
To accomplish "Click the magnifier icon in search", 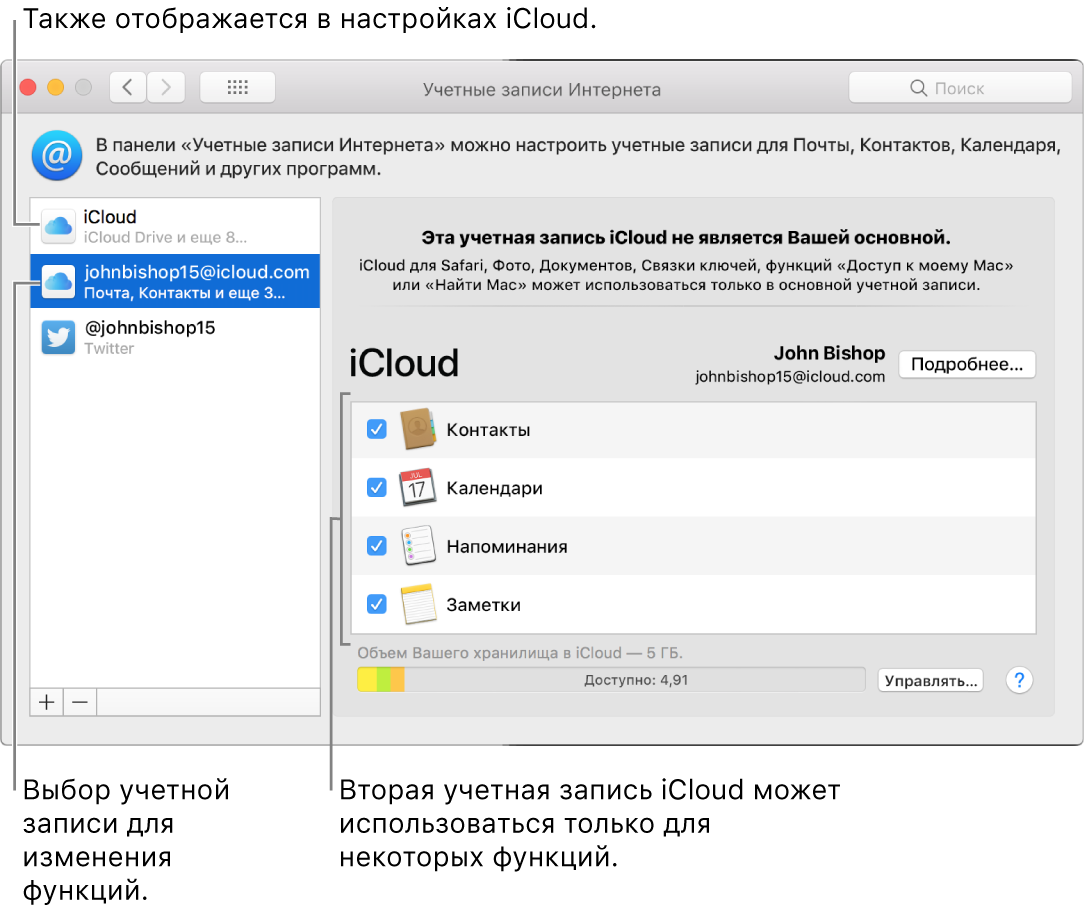I will coord(918,88).
